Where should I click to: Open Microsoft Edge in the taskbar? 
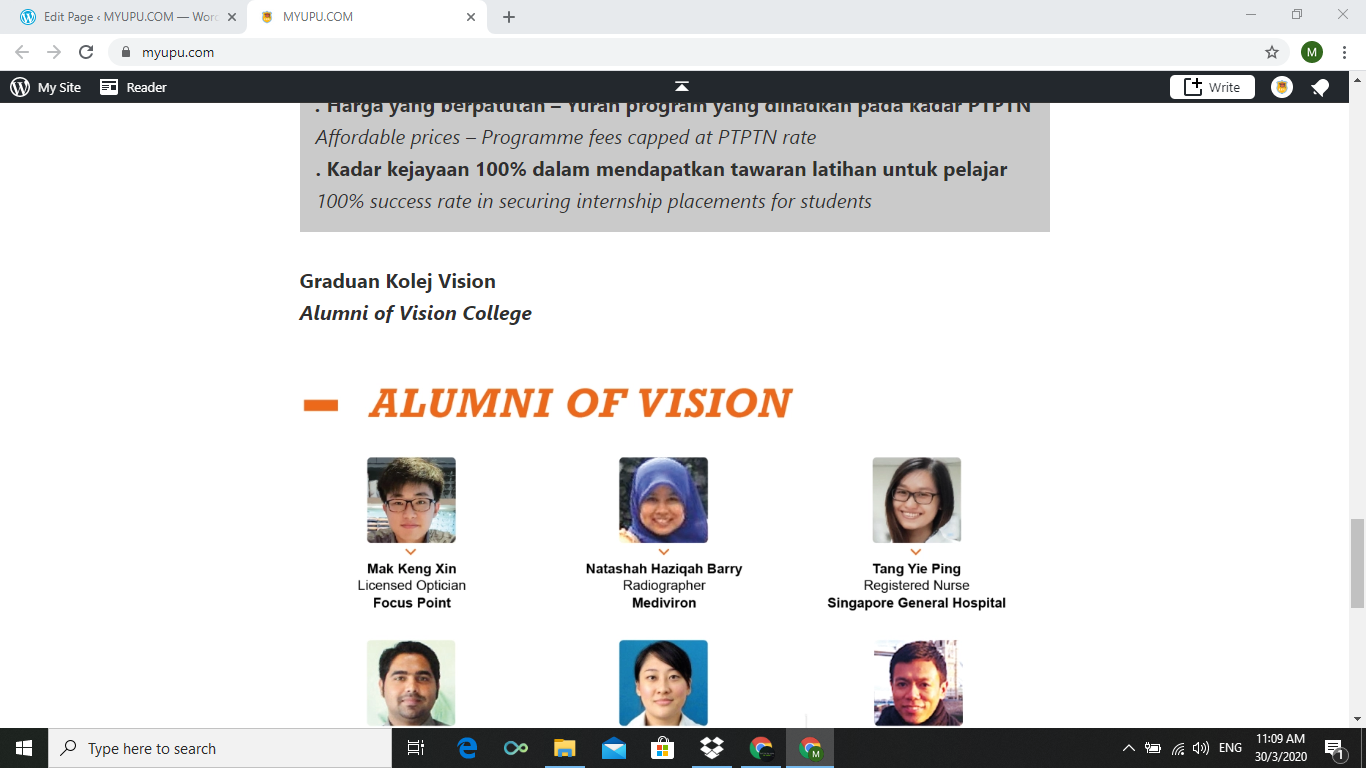(467, 748)
